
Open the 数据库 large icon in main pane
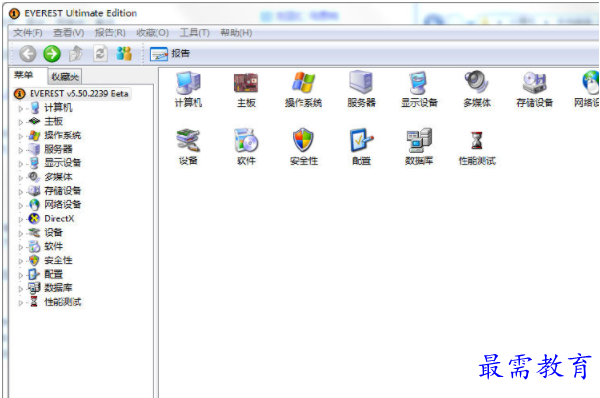coord(419,147)
